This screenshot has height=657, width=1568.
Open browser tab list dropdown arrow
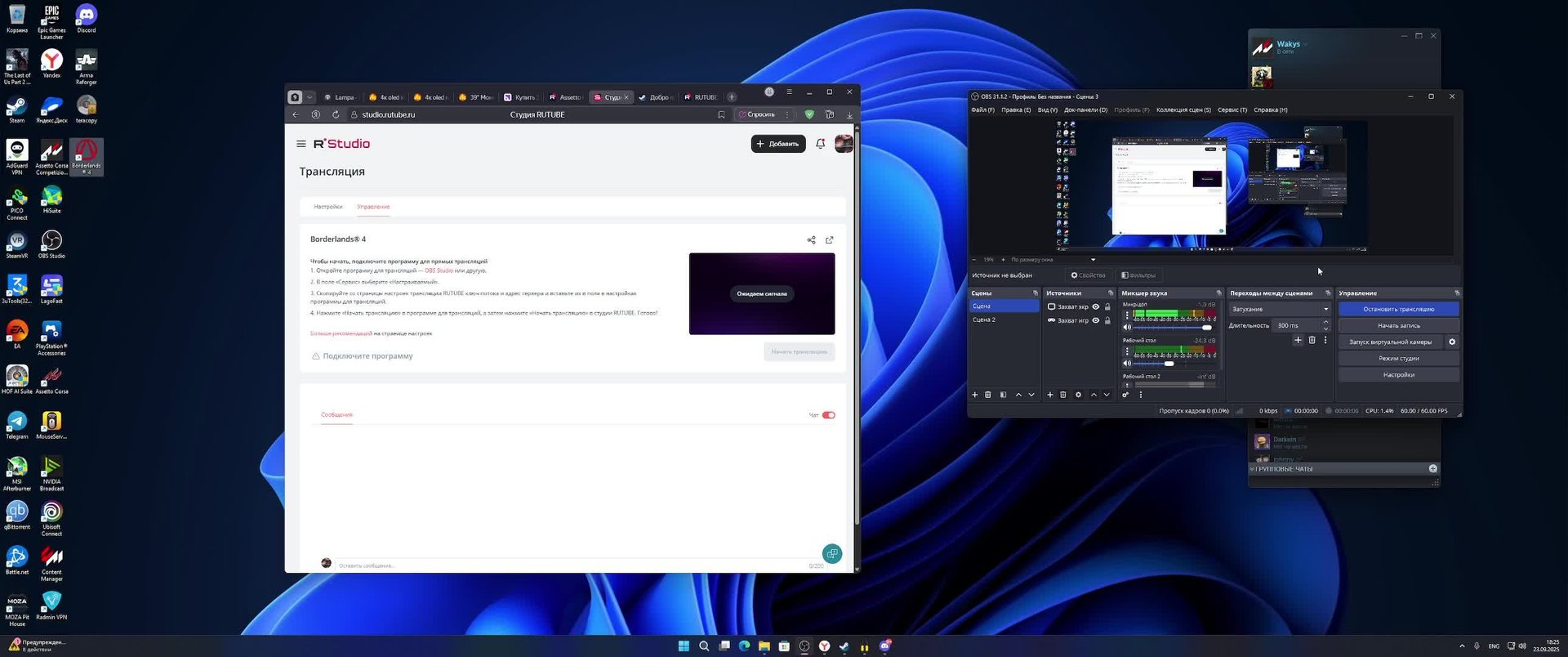click(x=310, y=97)
